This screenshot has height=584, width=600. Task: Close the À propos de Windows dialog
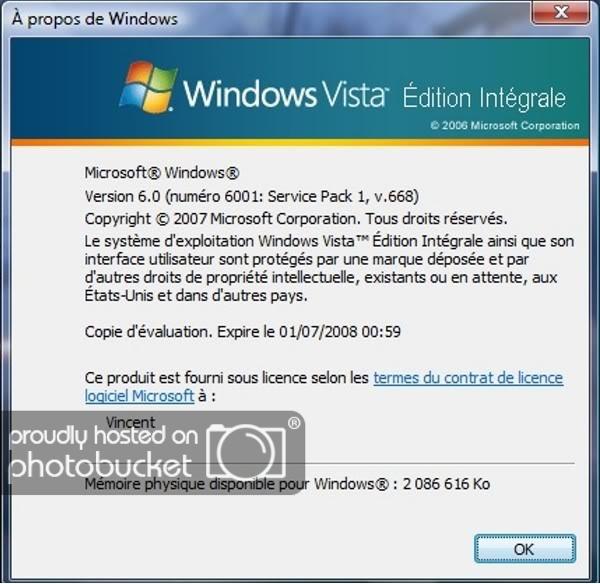click(560, 12)
